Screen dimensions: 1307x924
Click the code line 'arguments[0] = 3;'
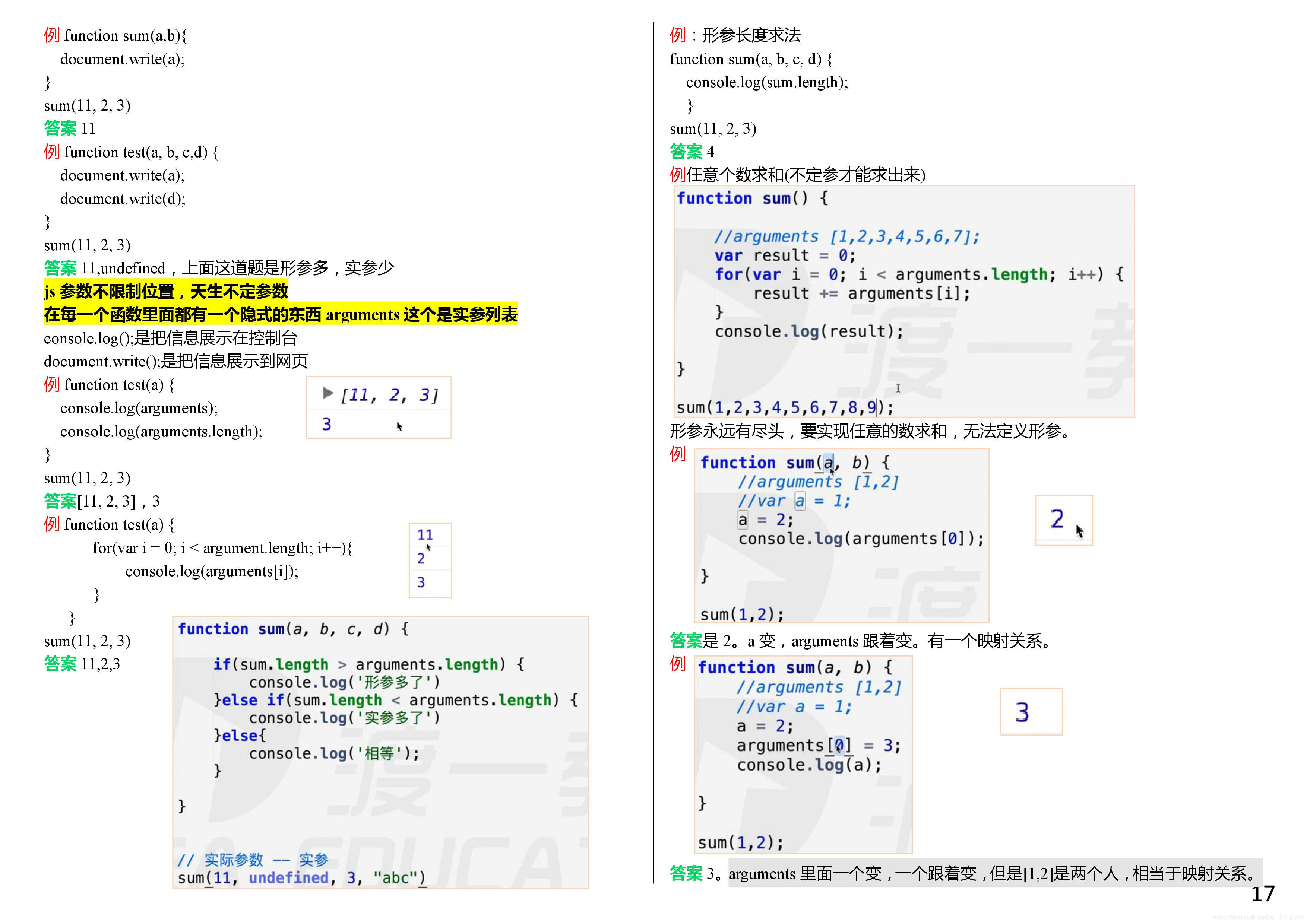click(x=819, y=745)
